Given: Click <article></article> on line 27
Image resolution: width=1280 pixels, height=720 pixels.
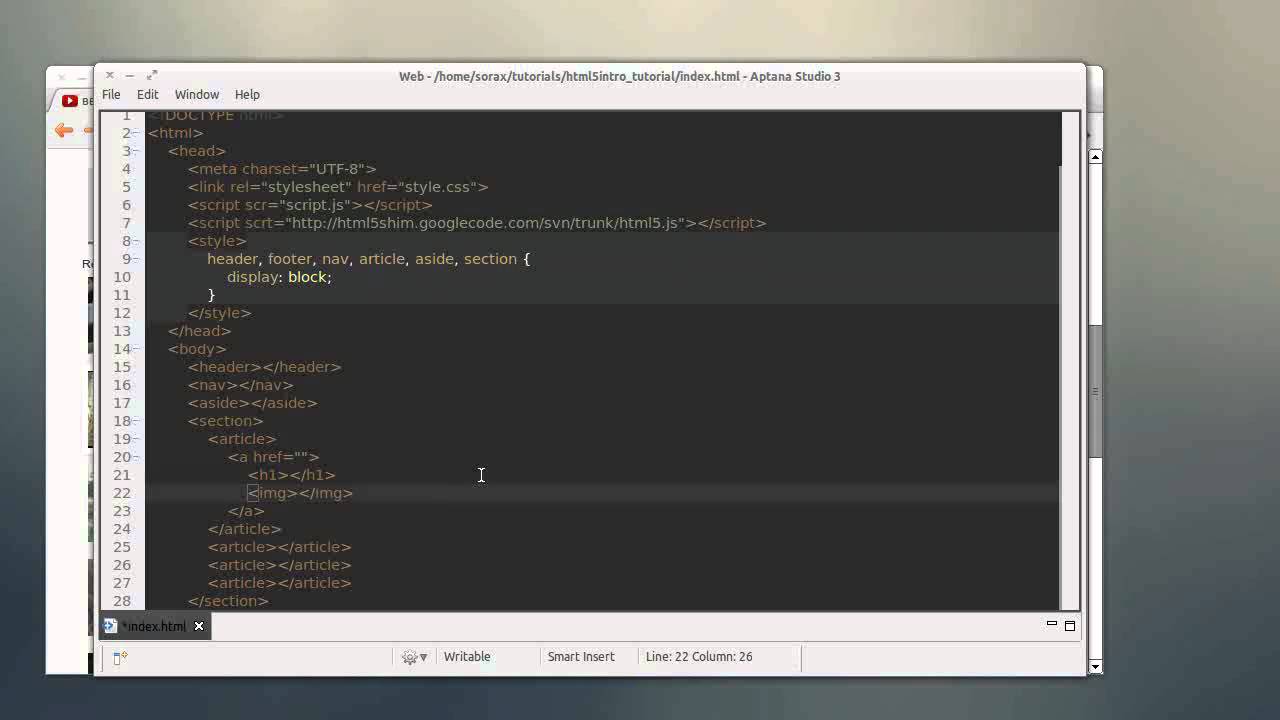Looking at the screenshot, I should (280, 583).
